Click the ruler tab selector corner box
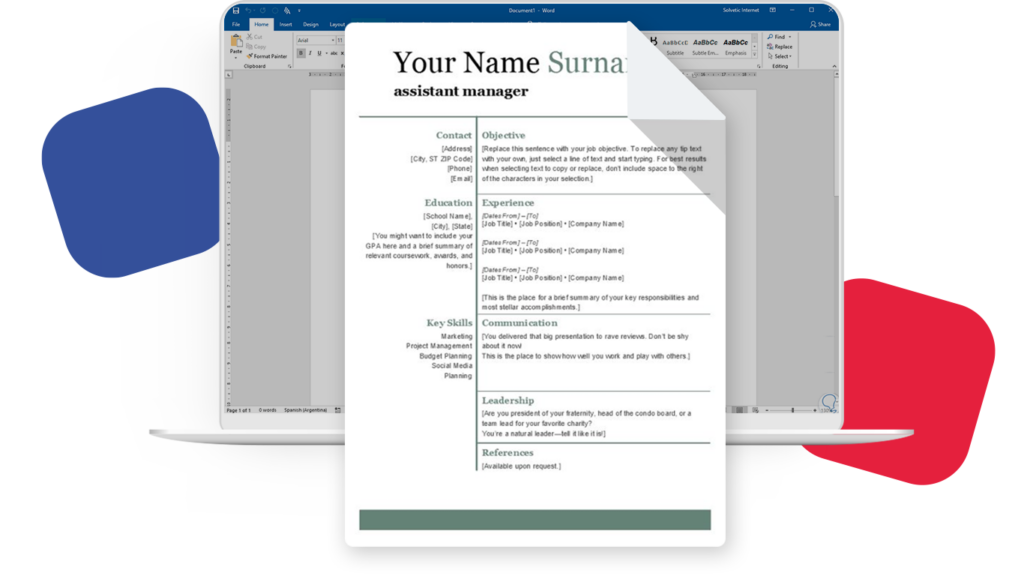This screenshot has width=1024, height=576. [229, 75]
